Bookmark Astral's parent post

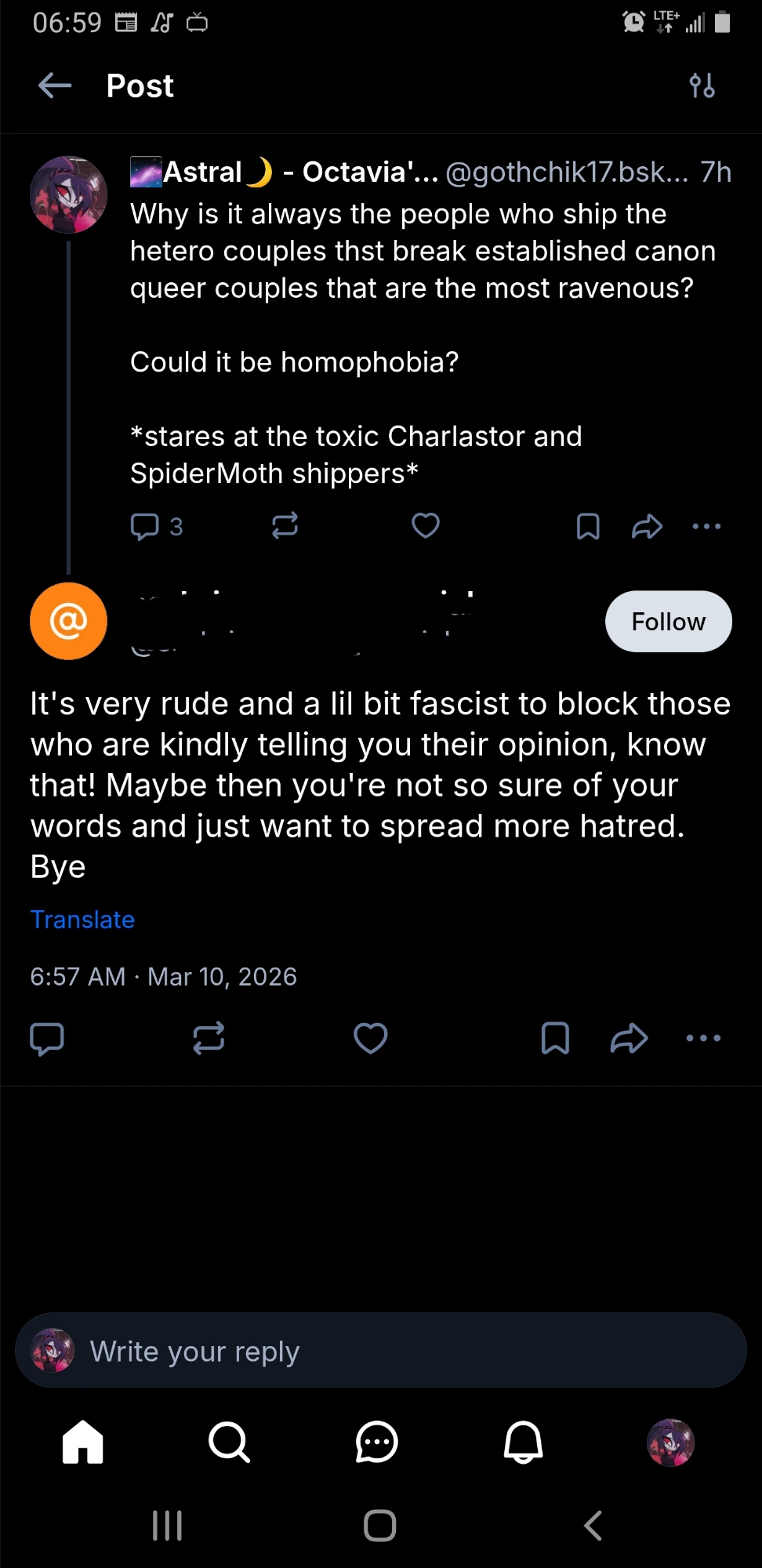(x=588, y=526)
